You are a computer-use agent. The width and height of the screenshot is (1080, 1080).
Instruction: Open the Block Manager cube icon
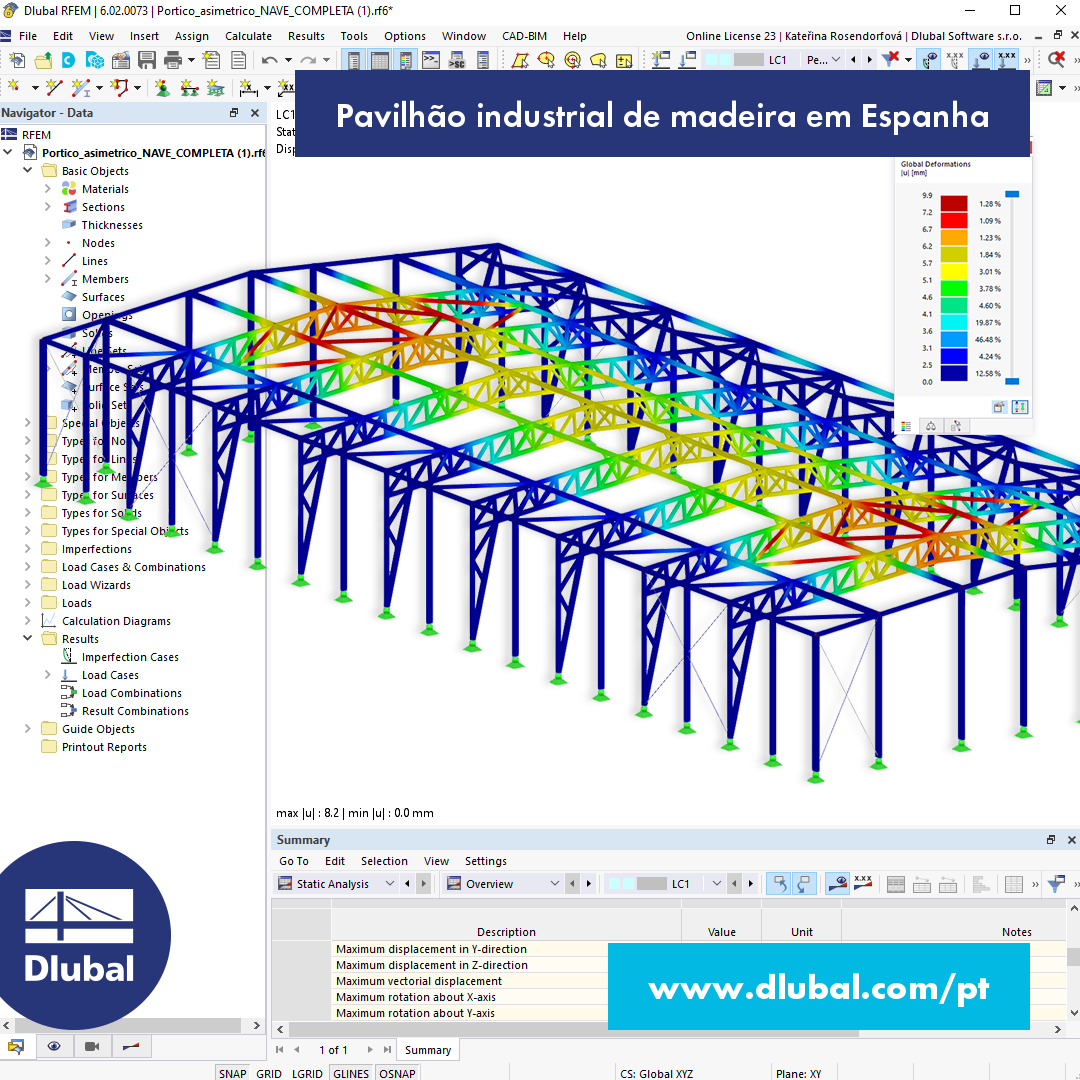pos(94,61)
